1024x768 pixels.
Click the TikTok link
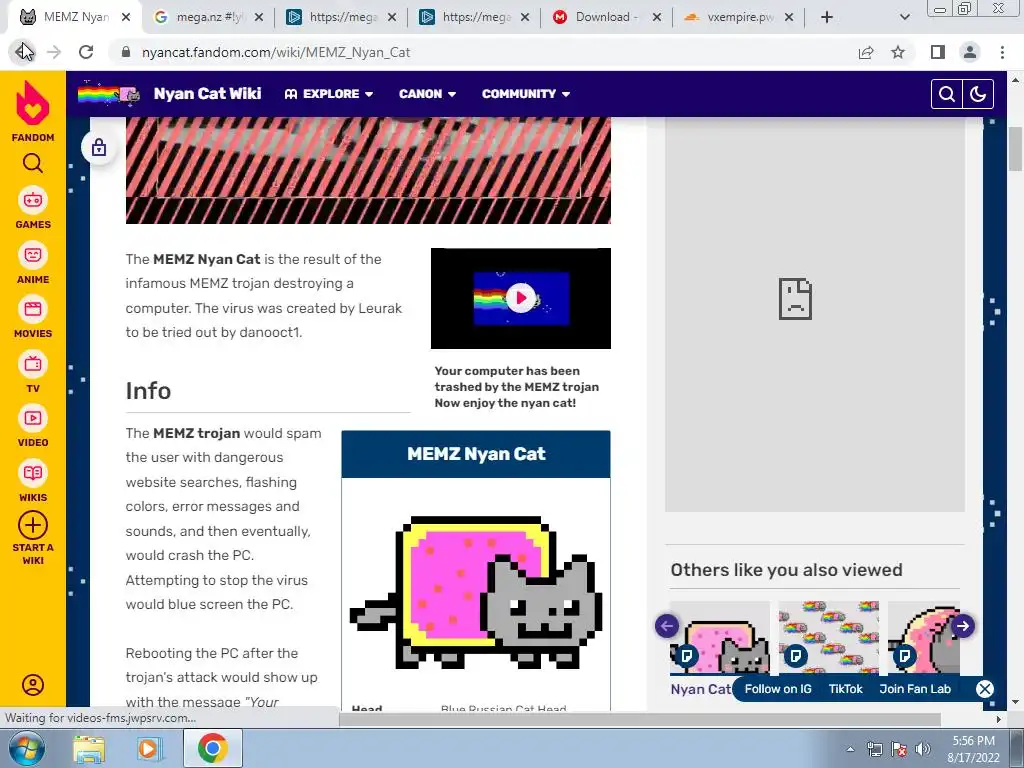tap(845, 689)
